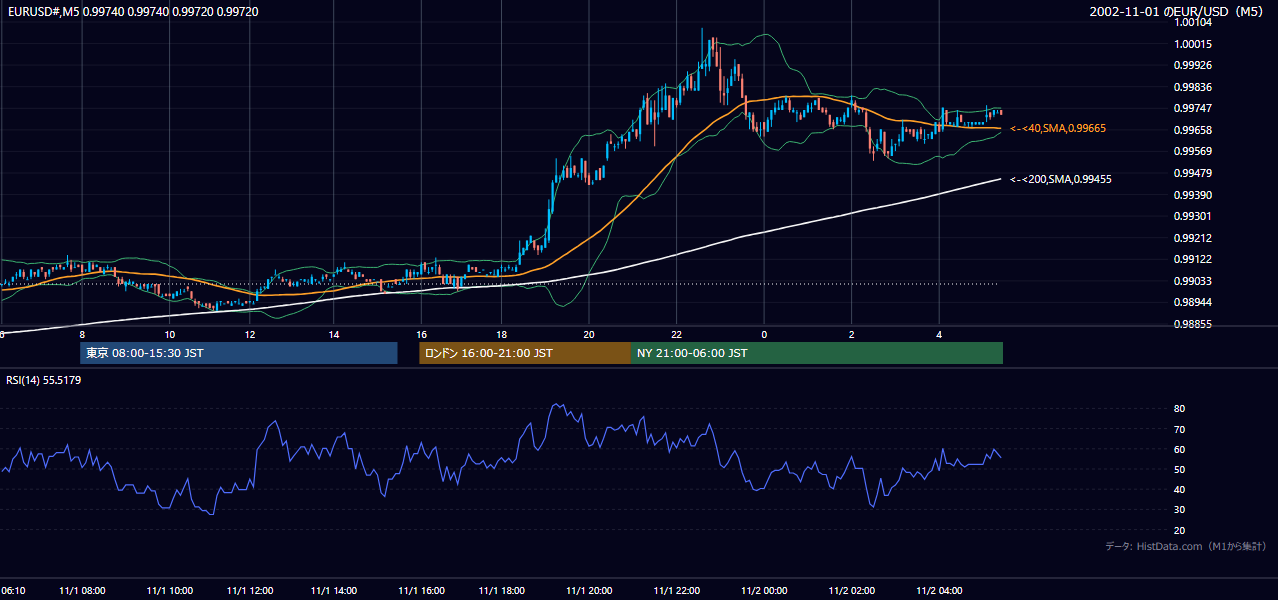Click the 200 SMA 0.99455 label
The image size is (1278, 600).
tap(1061, 180)
